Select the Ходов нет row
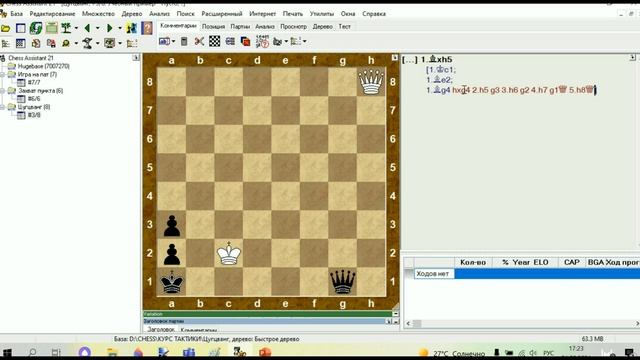This screenshot has width=640, height=360. pyautogui.click(x=527, y=274)
